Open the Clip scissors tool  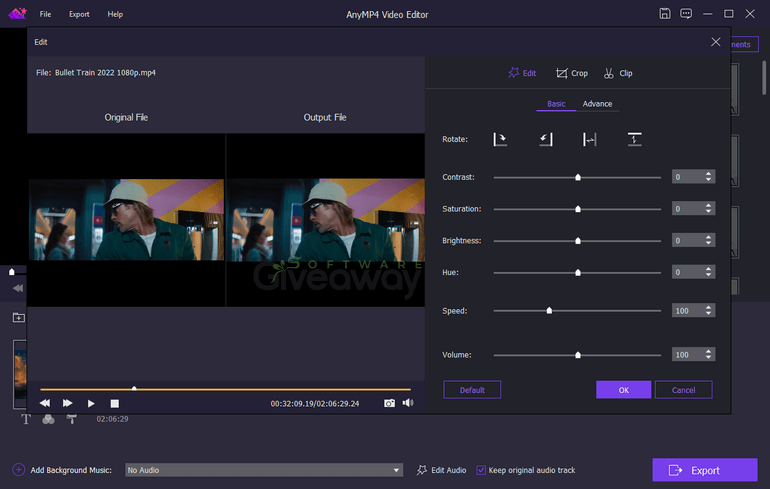[618, 73]
